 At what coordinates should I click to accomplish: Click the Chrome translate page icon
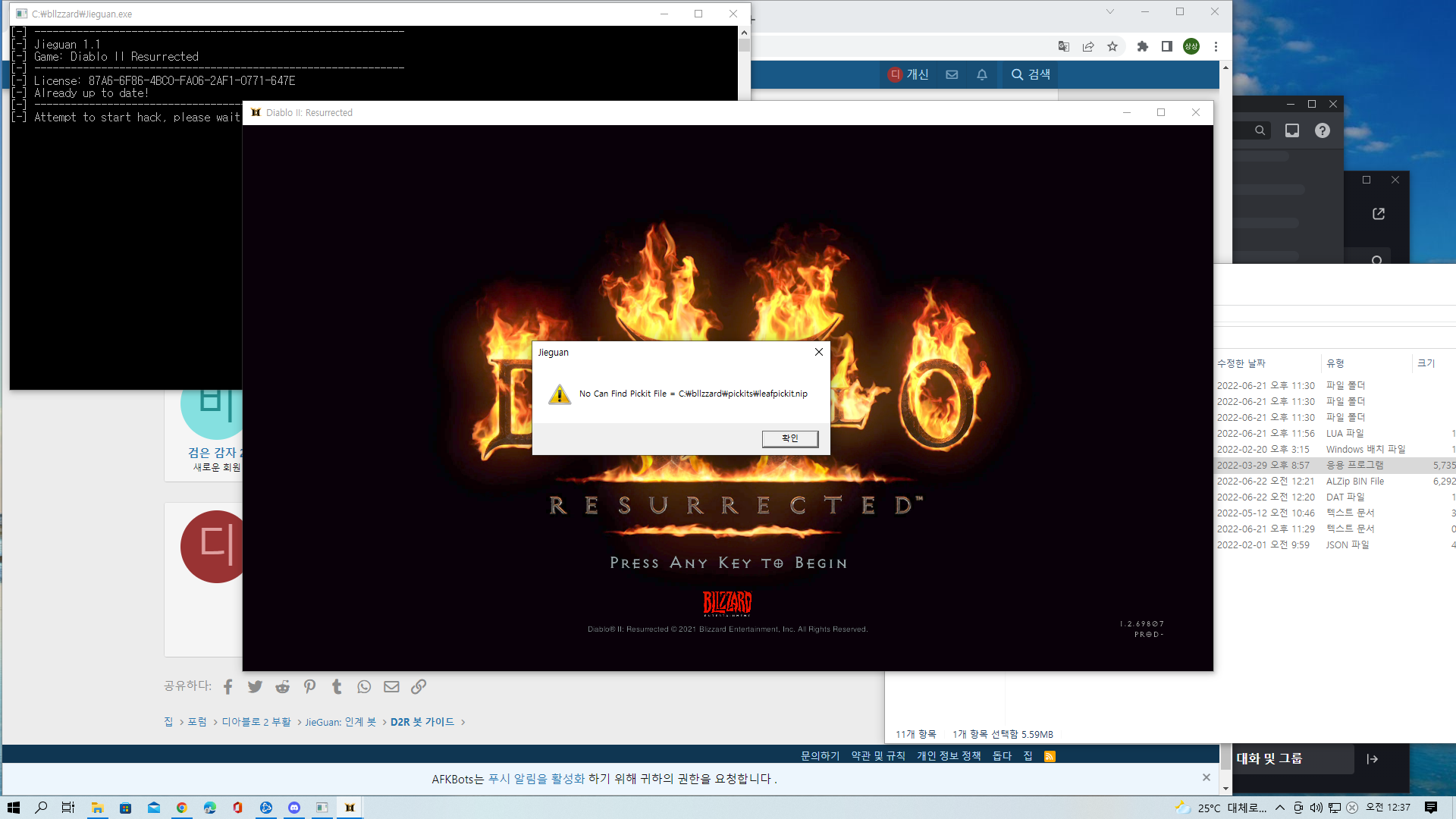coord(1064,46)
